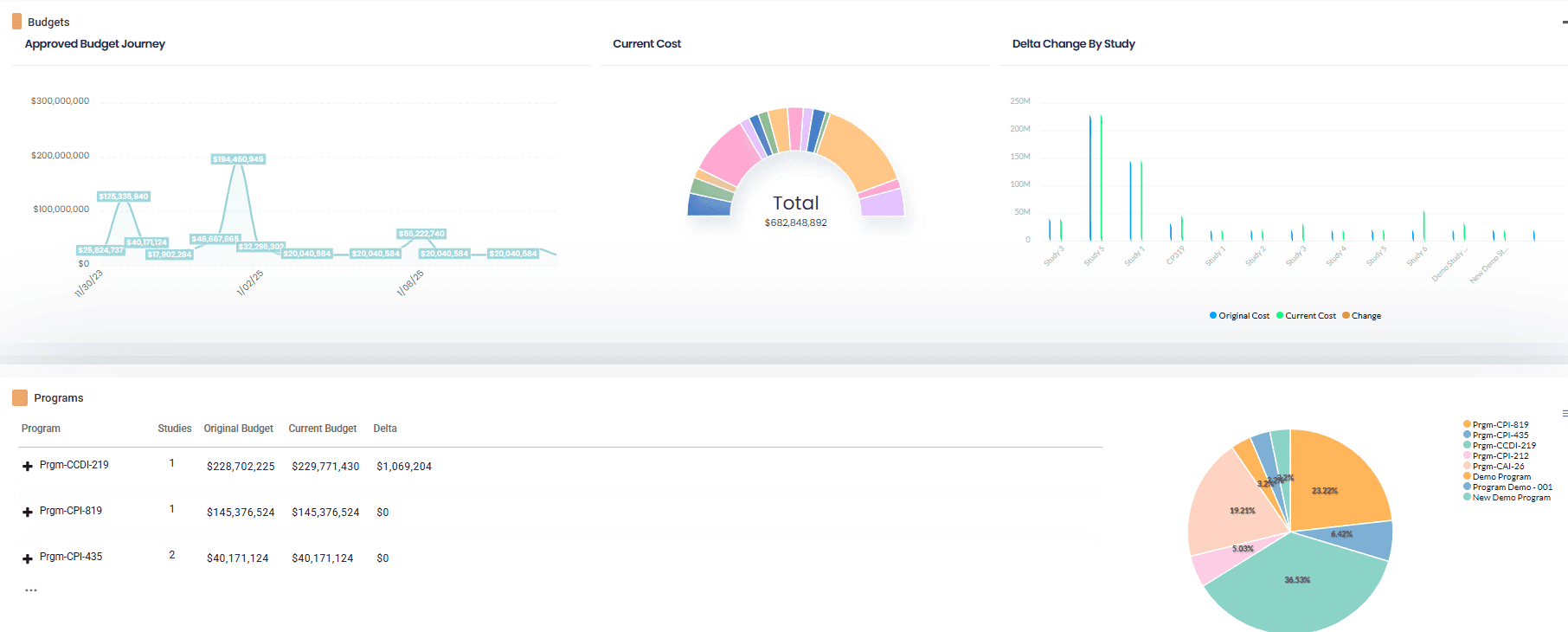Click the $55,222,740 data label
The height and width of the screenshot is (632, 1568).
coord(421,234)
